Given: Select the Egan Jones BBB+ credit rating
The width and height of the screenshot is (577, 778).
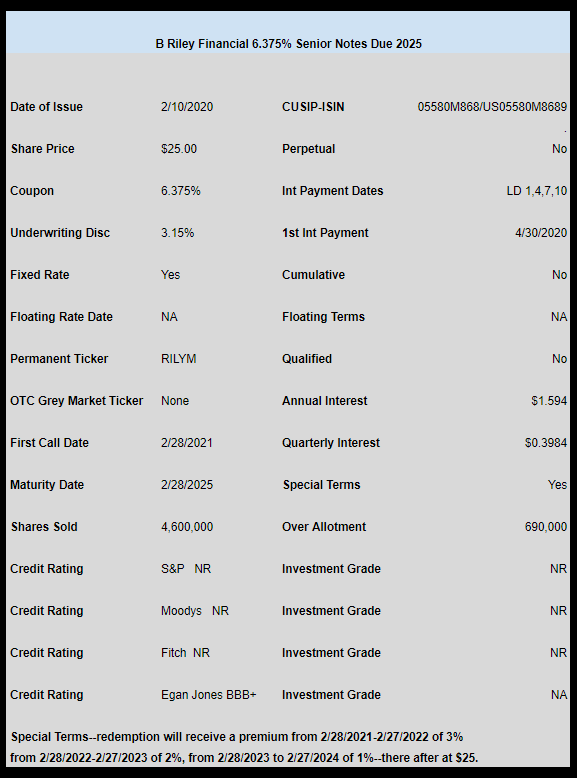Looking at the screenshot, I should [208, 695].
